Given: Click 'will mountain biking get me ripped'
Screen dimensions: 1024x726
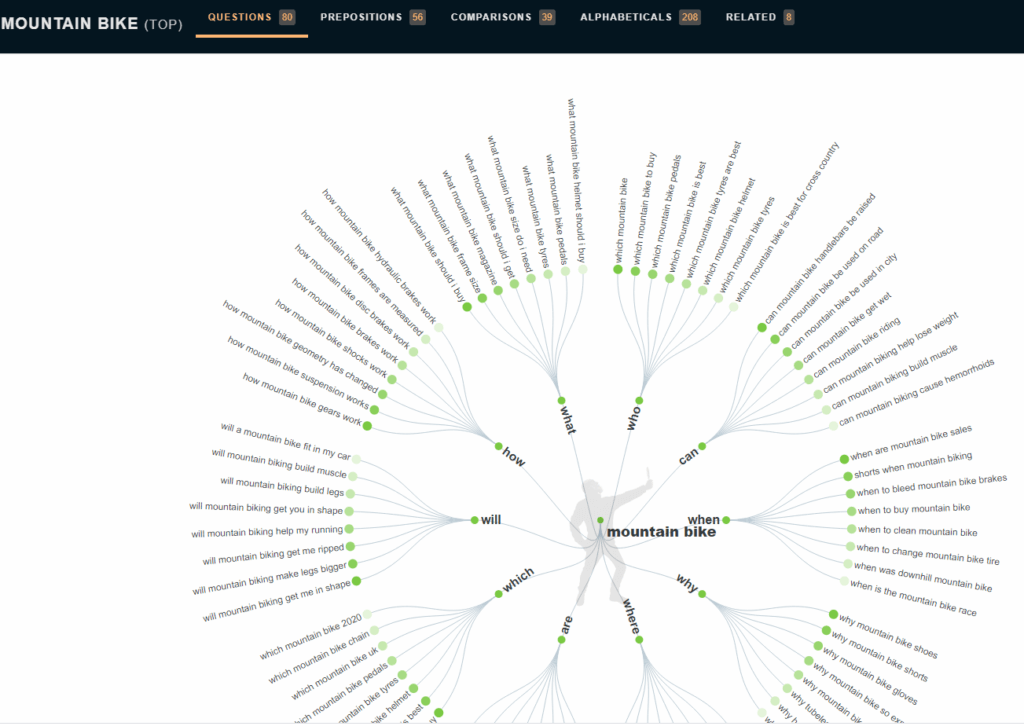Looking at the screenshot, I should (273, 555).
